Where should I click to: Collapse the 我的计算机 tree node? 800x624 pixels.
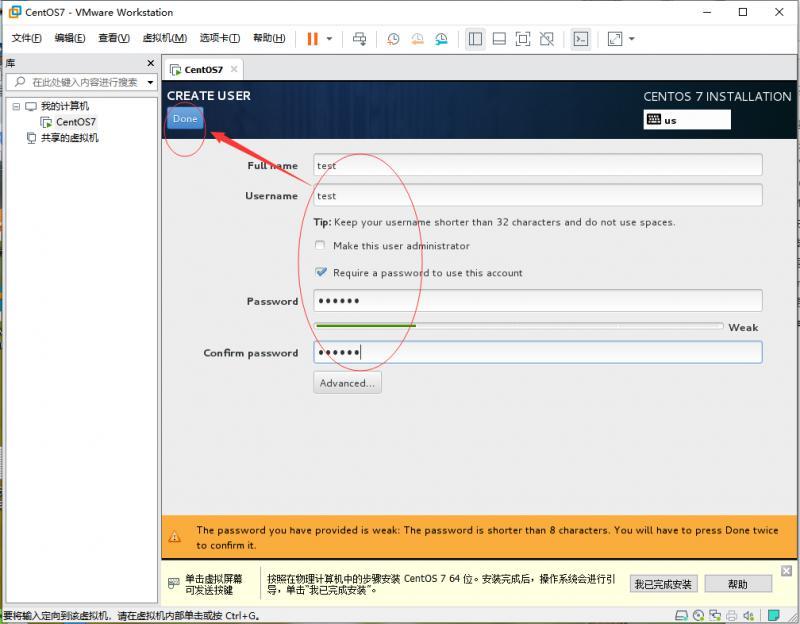[16, 107]
